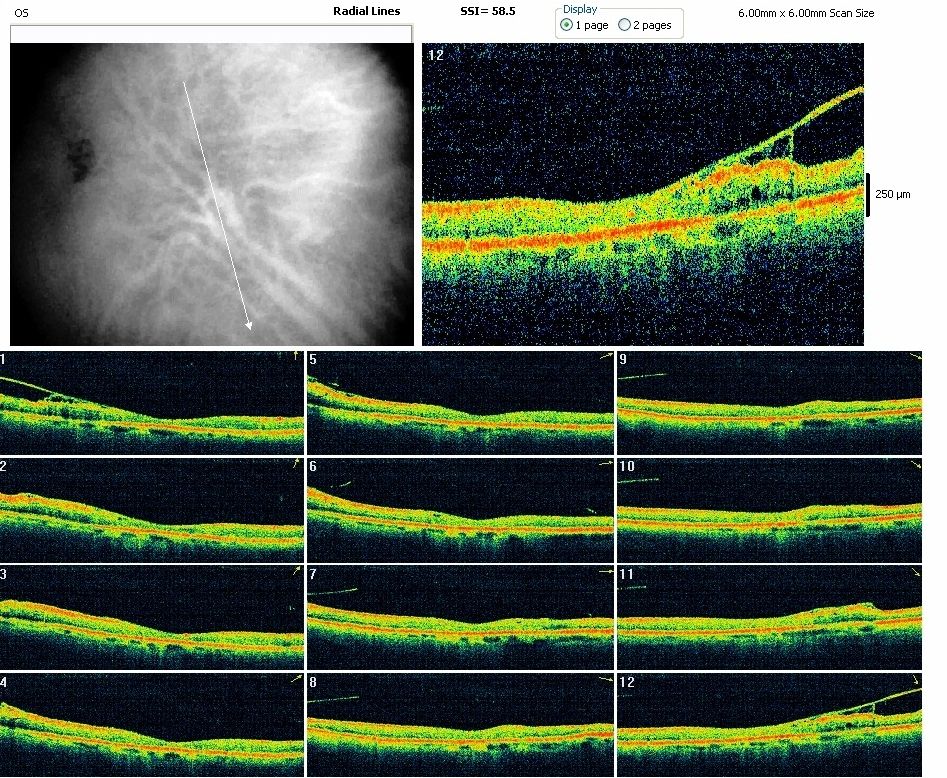This screenshot has width=947, height=778.
Task: Open radial scan thumbnail number 7
Action: click(461, 617)
